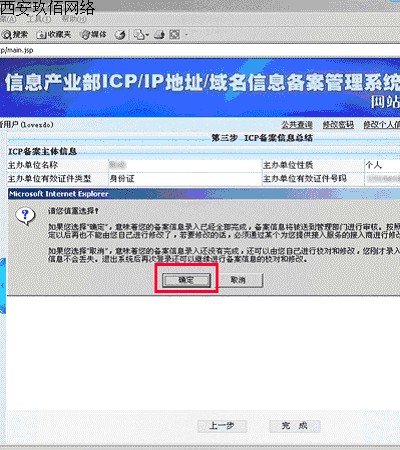The height and width of the screenshot is (450, 400).
Task: Click the left sidebar collapse arrow handle
Action: click(3, 286)
